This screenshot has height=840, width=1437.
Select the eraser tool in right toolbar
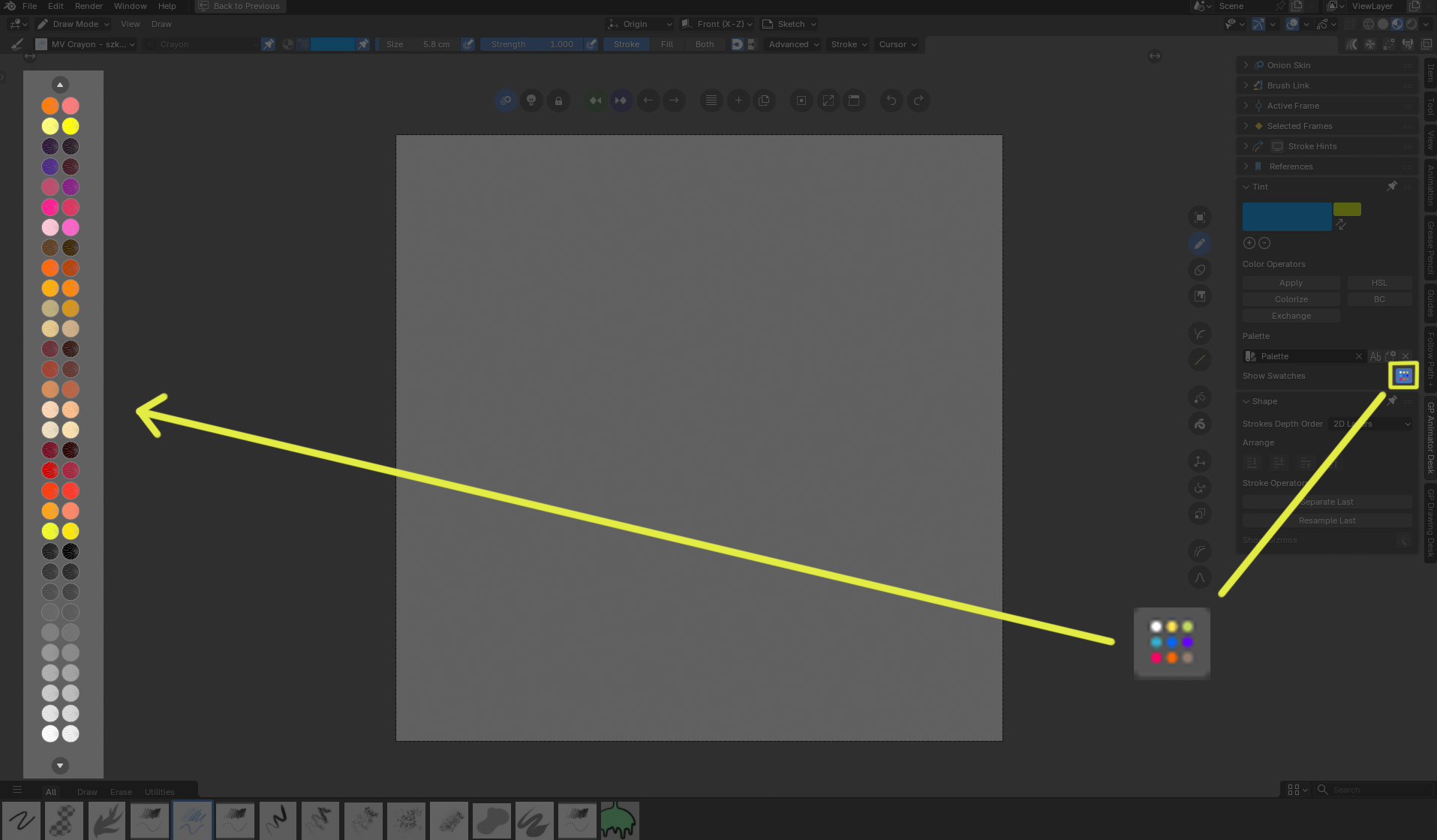[x=1200, y=270]
